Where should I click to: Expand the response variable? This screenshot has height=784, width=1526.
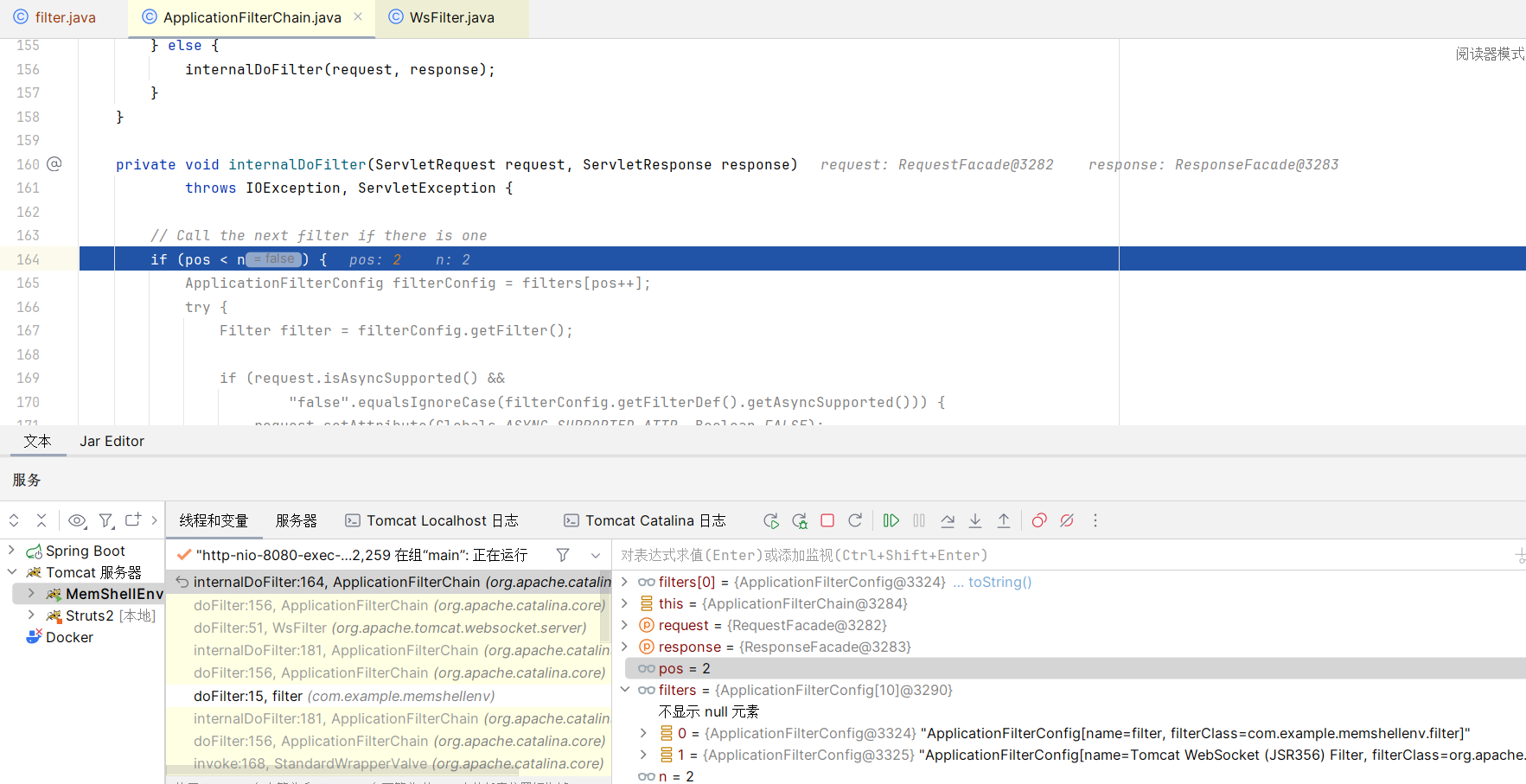pos(625,647)
